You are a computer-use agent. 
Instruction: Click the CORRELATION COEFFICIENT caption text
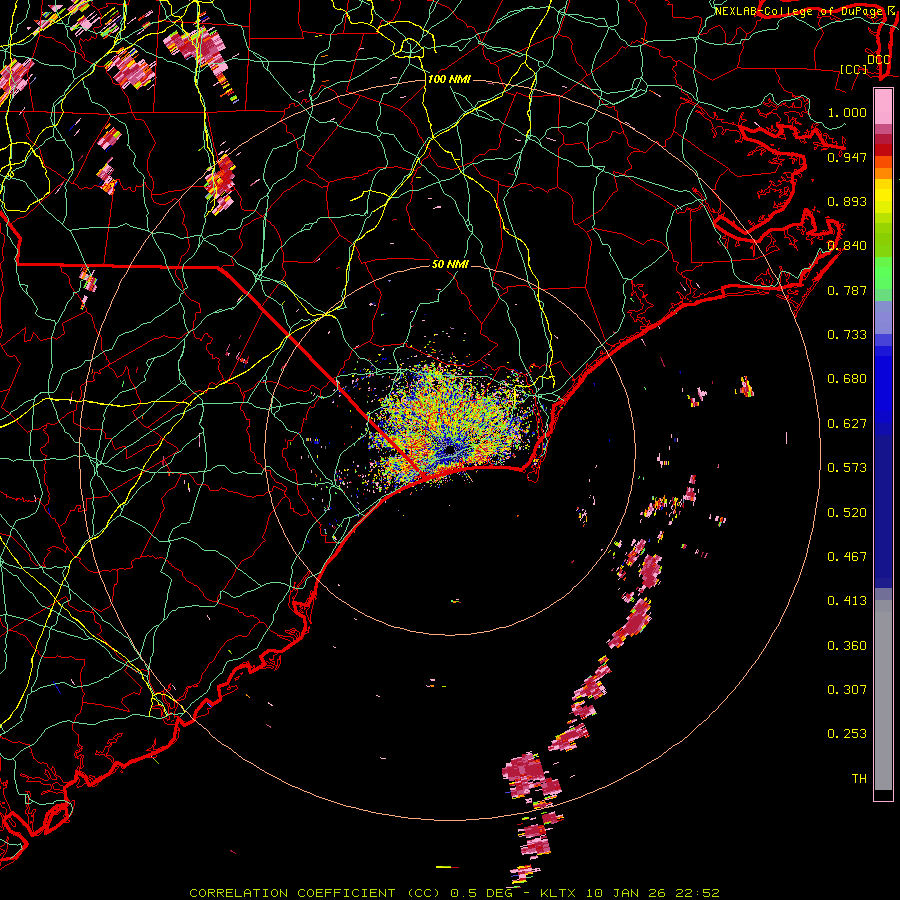[x=292, y=893]
